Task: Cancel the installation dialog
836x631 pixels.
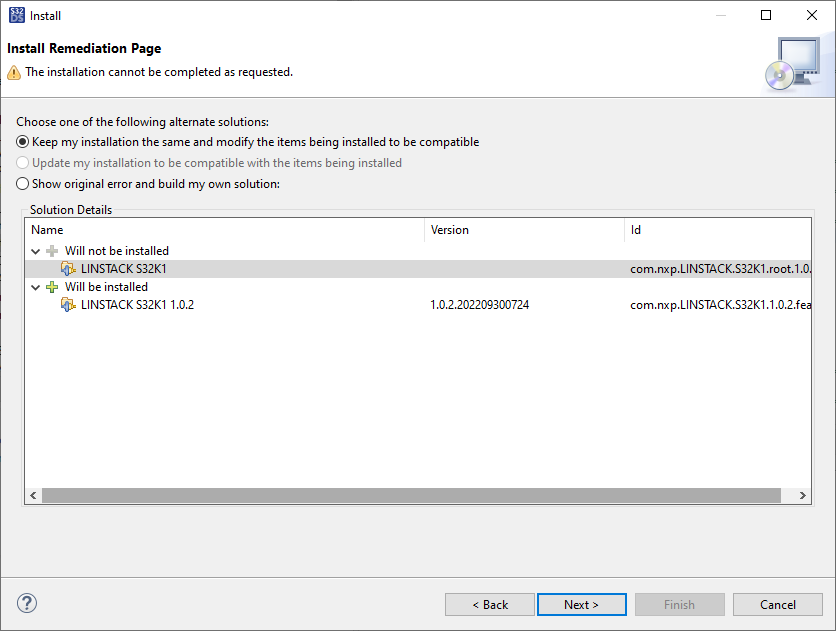Action: point(777,604)
